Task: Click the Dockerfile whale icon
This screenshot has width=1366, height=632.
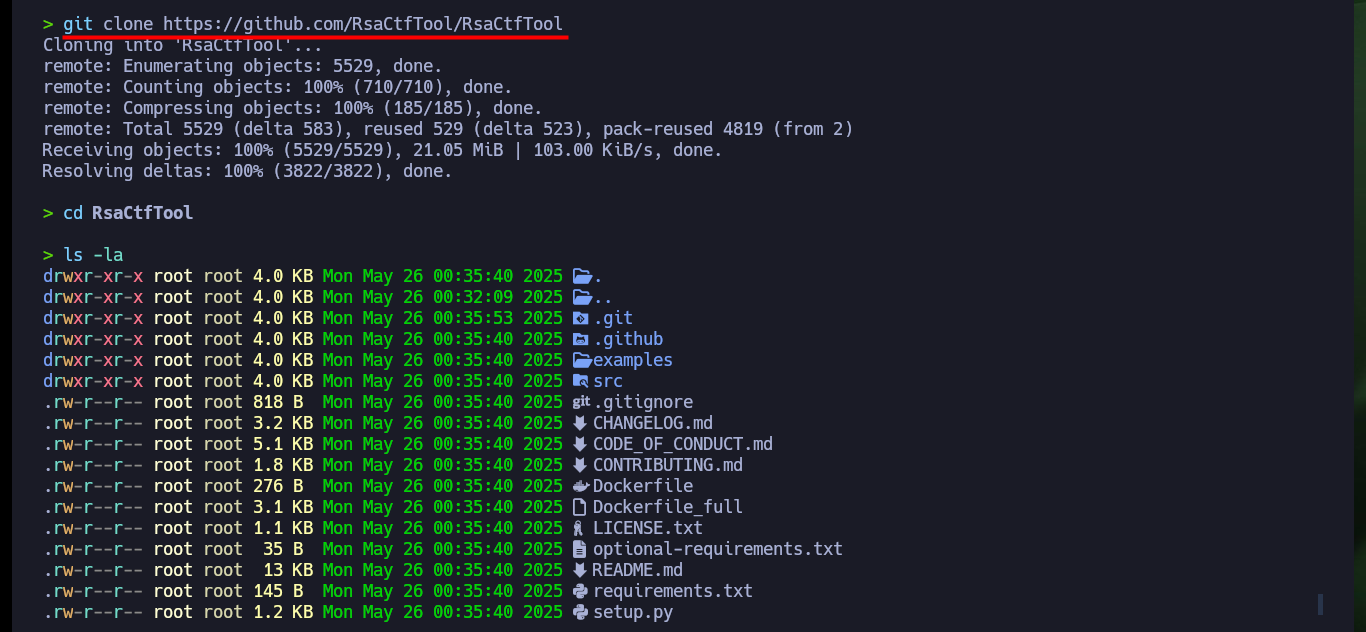Action: (580, 486)
